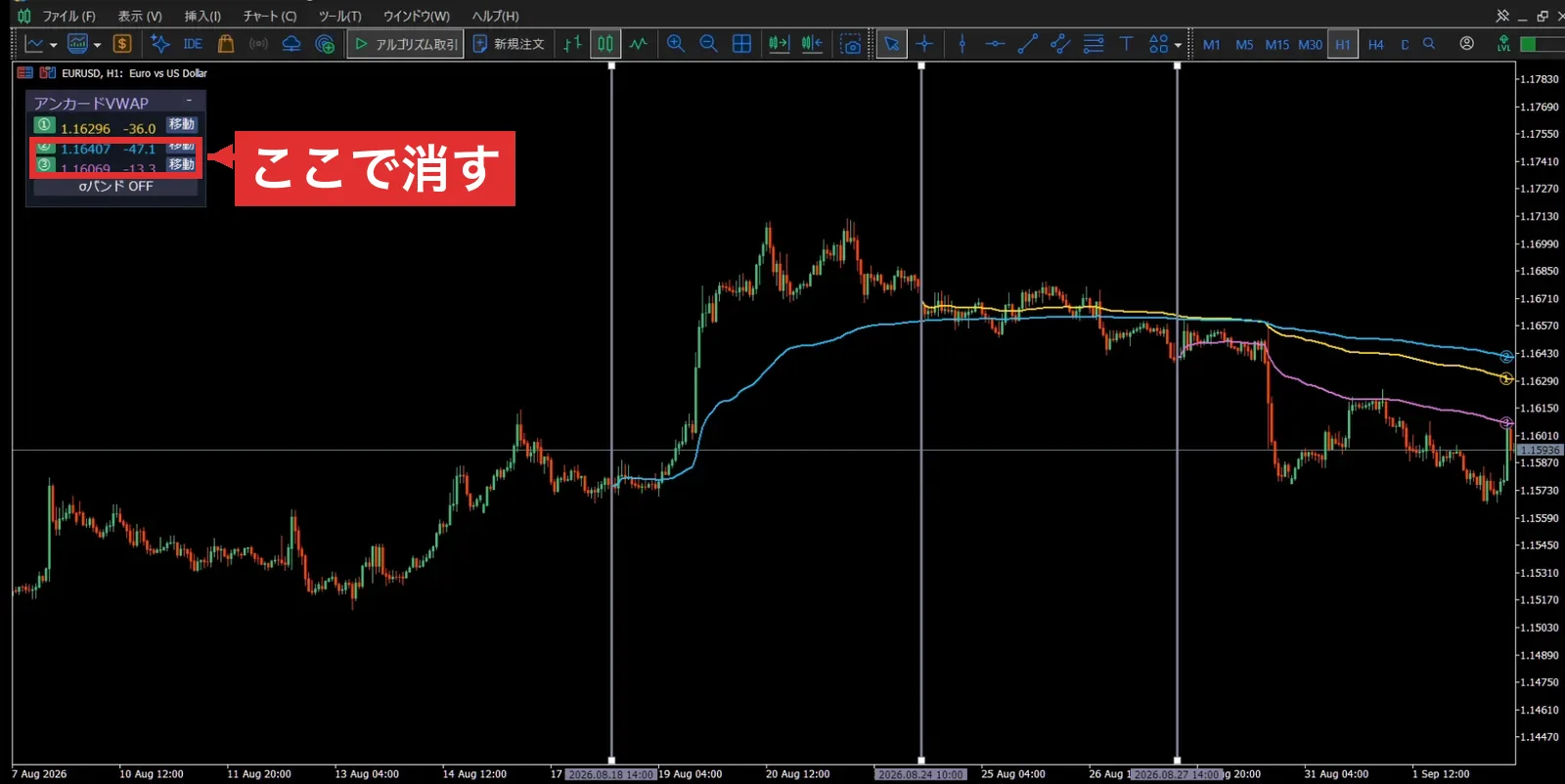Expand the shapes objects dropdown arrow
Viewport: 1565px width, 784px height.
click(1178, 45)
